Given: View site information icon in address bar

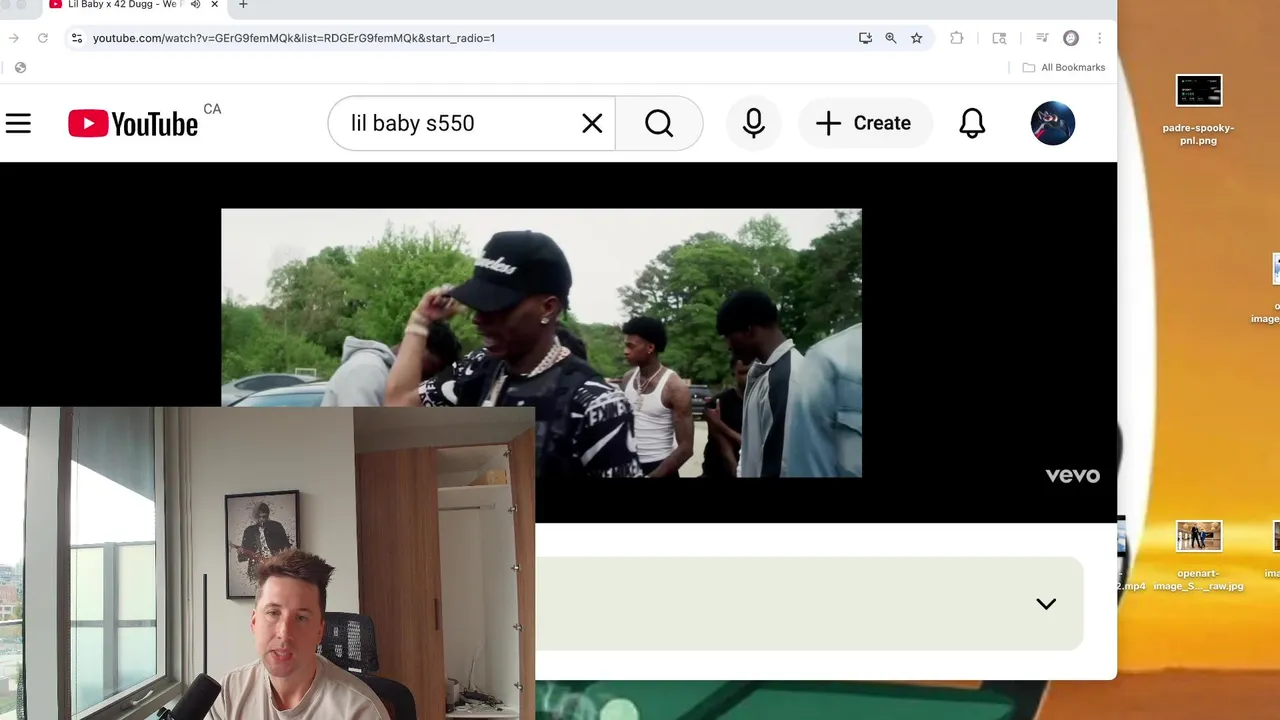Looking at the screenshot, I should [76, 38].
